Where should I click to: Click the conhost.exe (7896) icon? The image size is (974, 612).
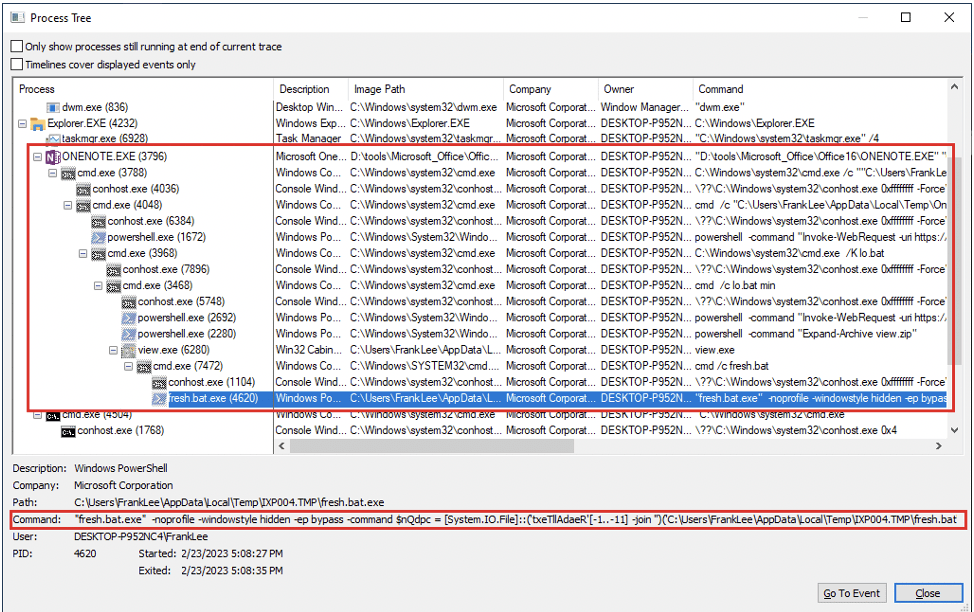pos(113,270)
